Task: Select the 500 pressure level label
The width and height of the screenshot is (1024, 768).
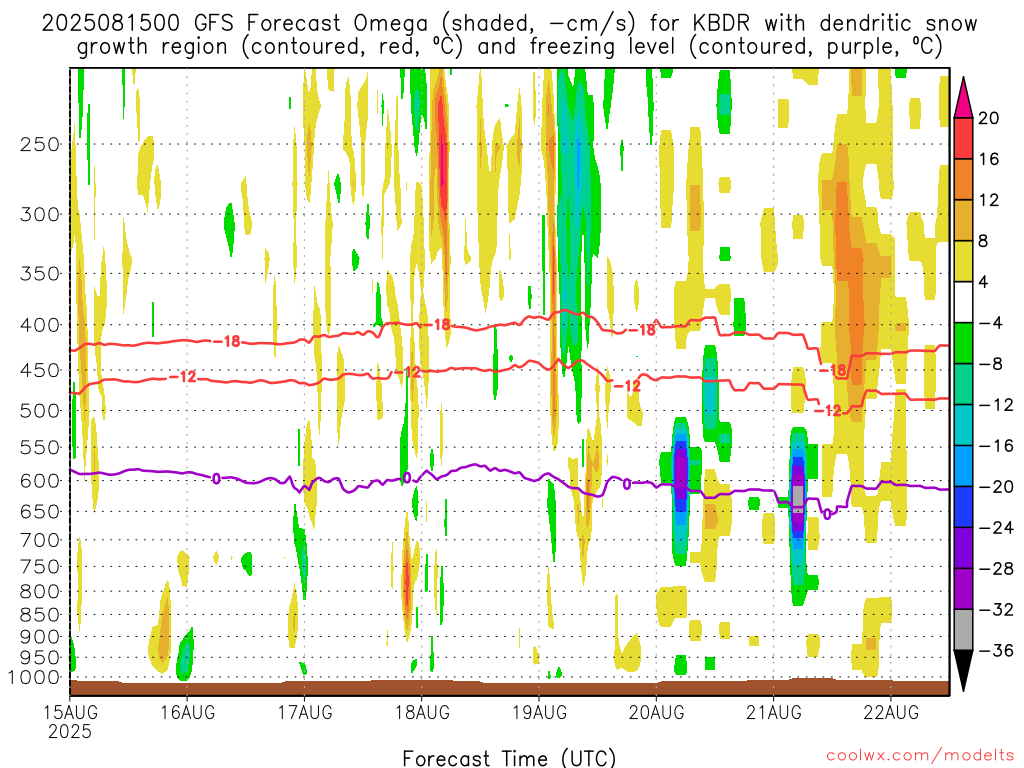Action: [39, 411]
